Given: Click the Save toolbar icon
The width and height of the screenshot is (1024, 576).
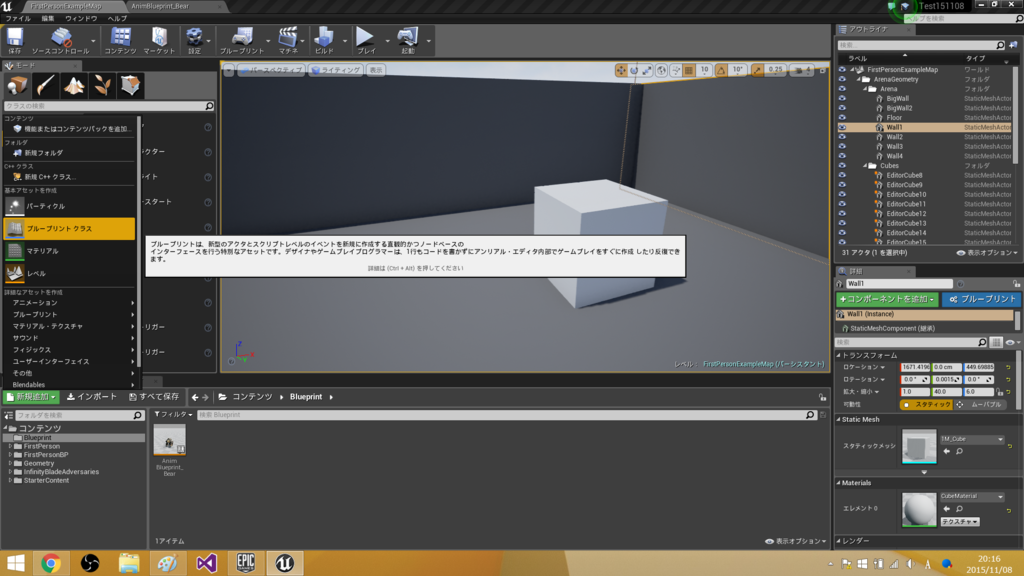Looking at the screenshot, I should pyautogui.click(x=14, y=40).
